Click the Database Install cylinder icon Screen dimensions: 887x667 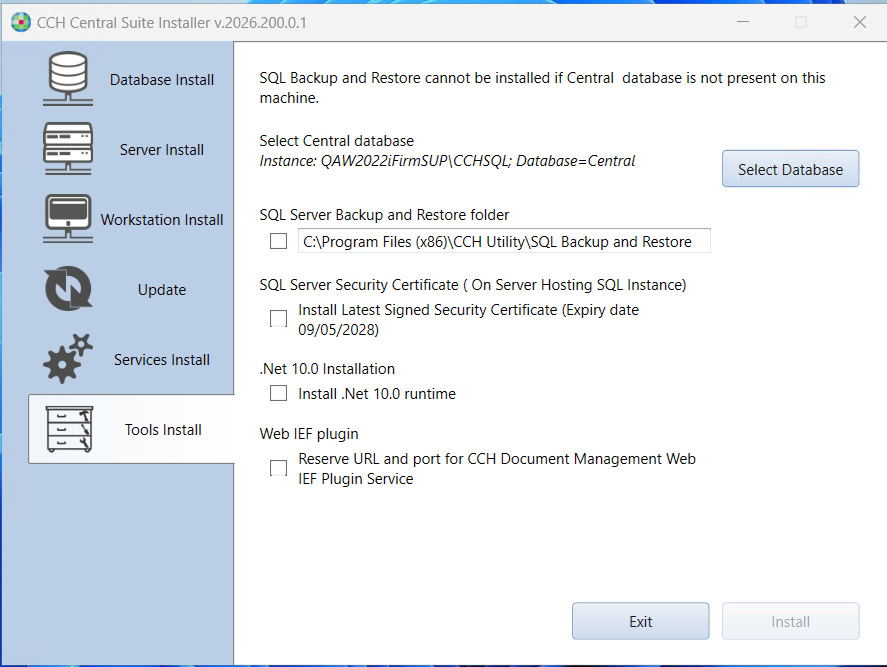click(x=68, y=79)
